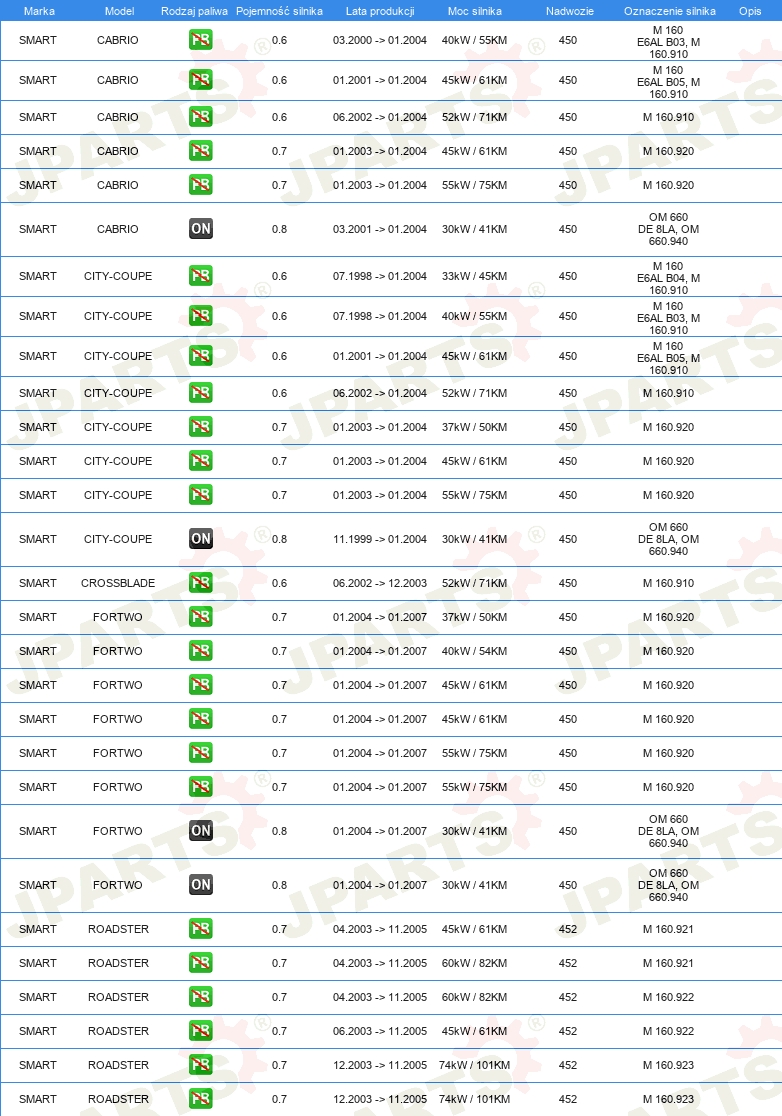Click petrol icon for Cabrio 0.6 45kW / 61KM
This screenshot has width=782, height=1116.
pyautogui.click(x=201, y=80)
